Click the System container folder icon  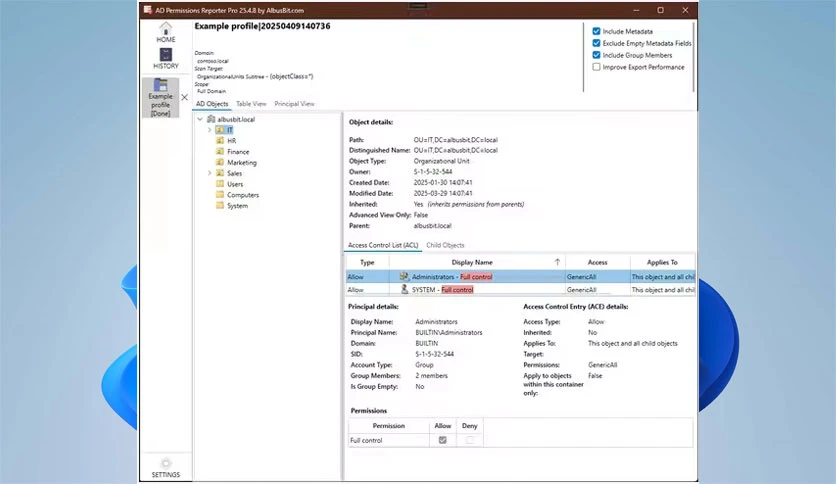220,205
